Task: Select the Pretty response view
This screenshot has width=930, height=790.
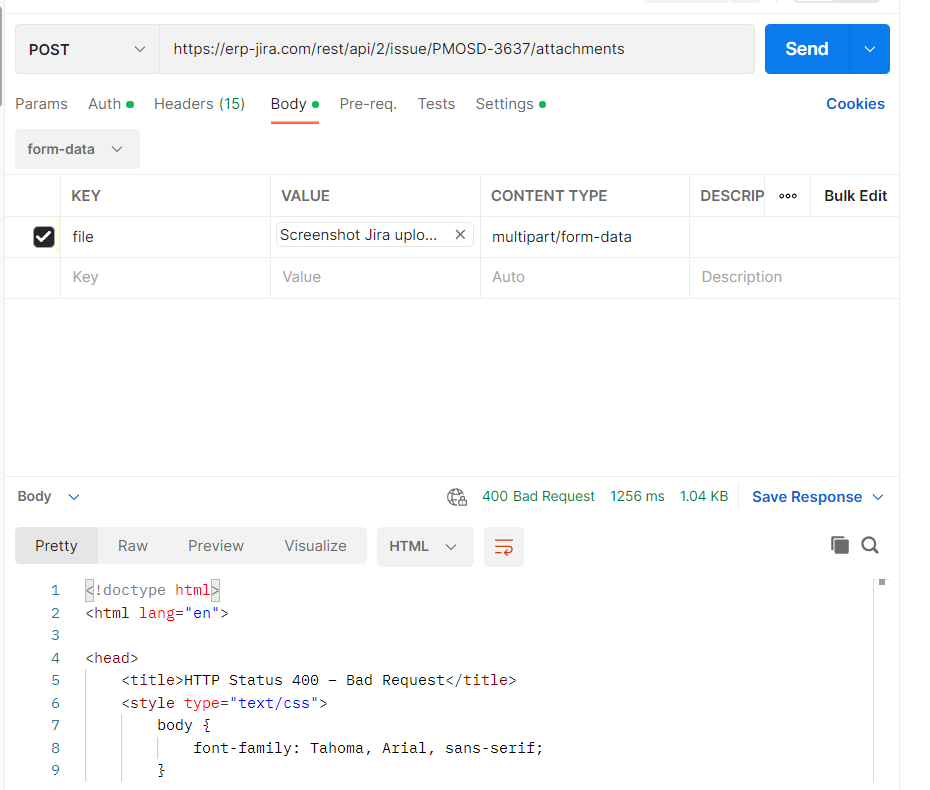Action: 56,546
